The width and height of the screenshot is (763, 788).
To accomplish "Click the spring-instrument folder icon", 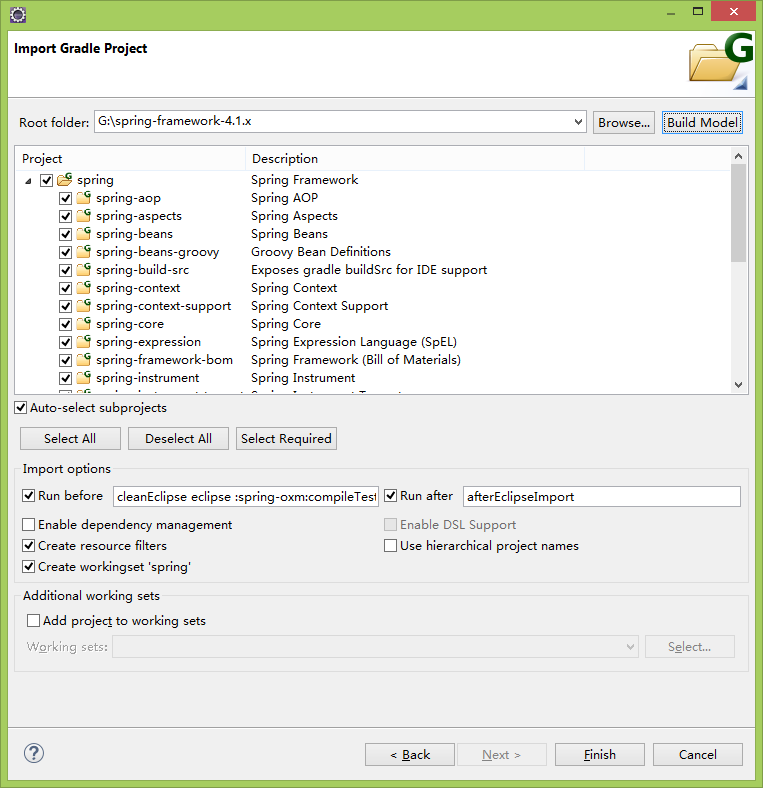I will click(83, 378).
